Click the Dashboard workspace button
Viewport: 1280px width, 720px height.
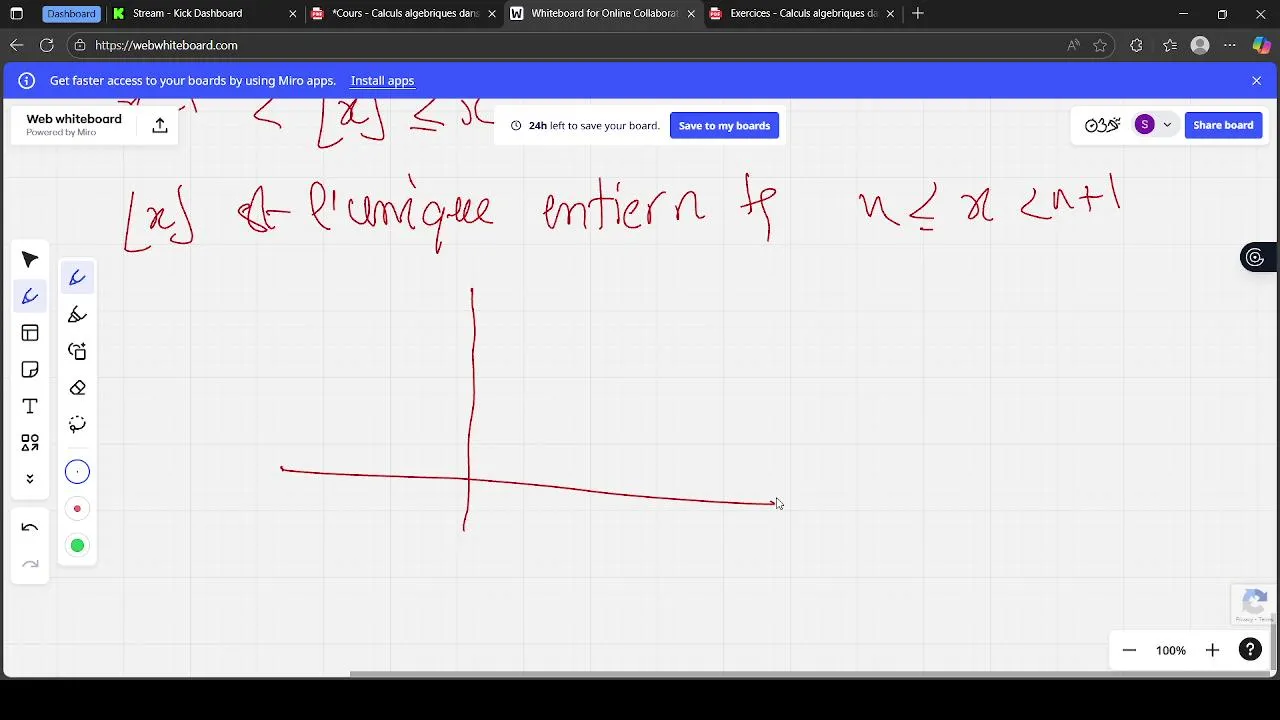tap(71, 14)
